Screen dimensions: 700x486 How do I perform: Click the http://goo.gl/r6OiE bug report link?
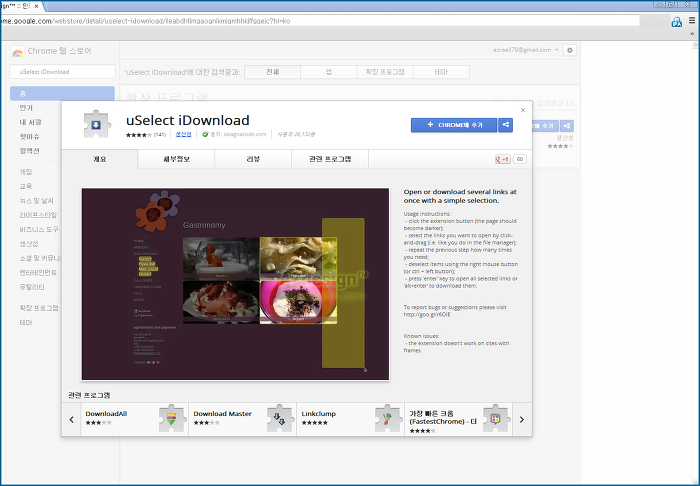point(427,314)
